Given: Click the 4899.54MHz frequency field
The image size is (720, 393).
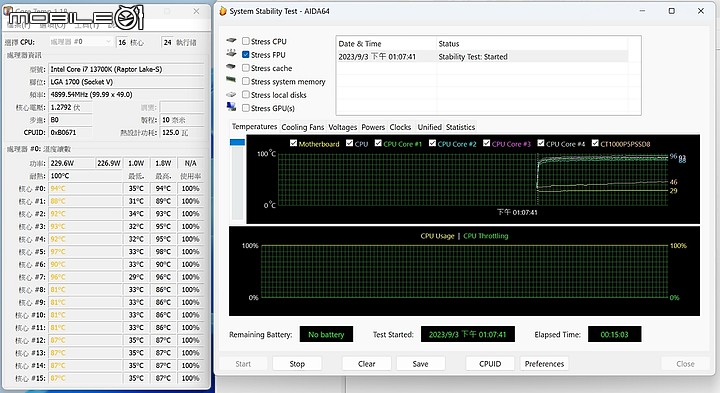Looking at the screenshot, I should pyautogui.click(x=126, y=95).
